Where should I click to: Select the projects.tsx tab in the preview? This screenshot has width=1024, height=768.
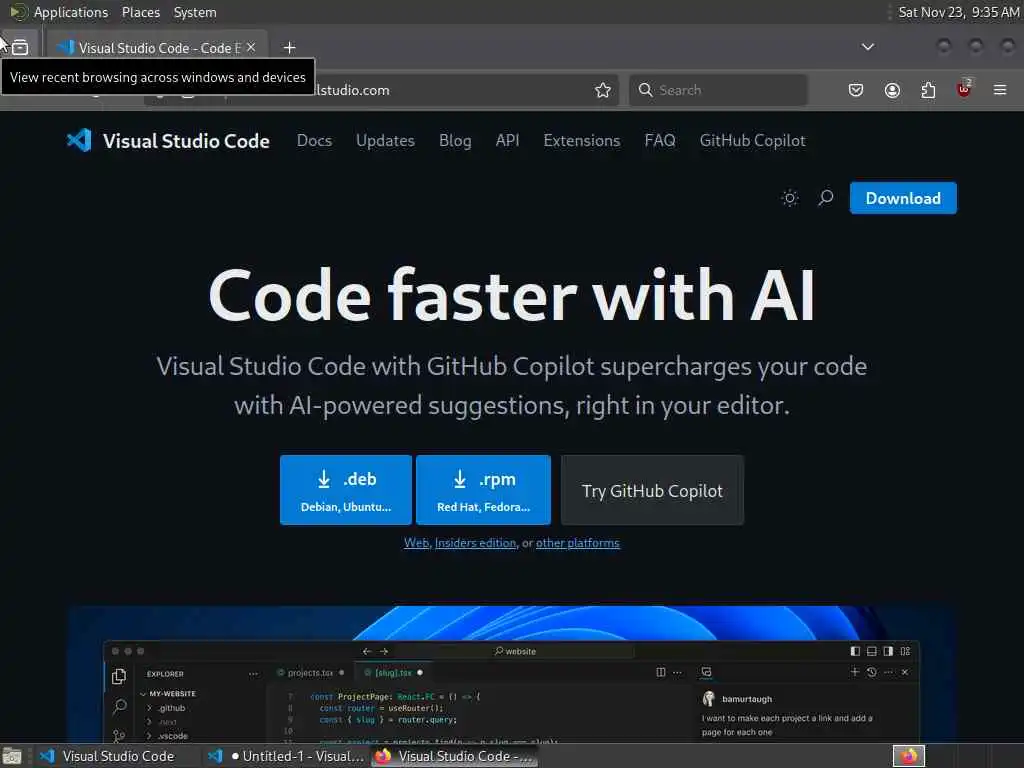310,673
